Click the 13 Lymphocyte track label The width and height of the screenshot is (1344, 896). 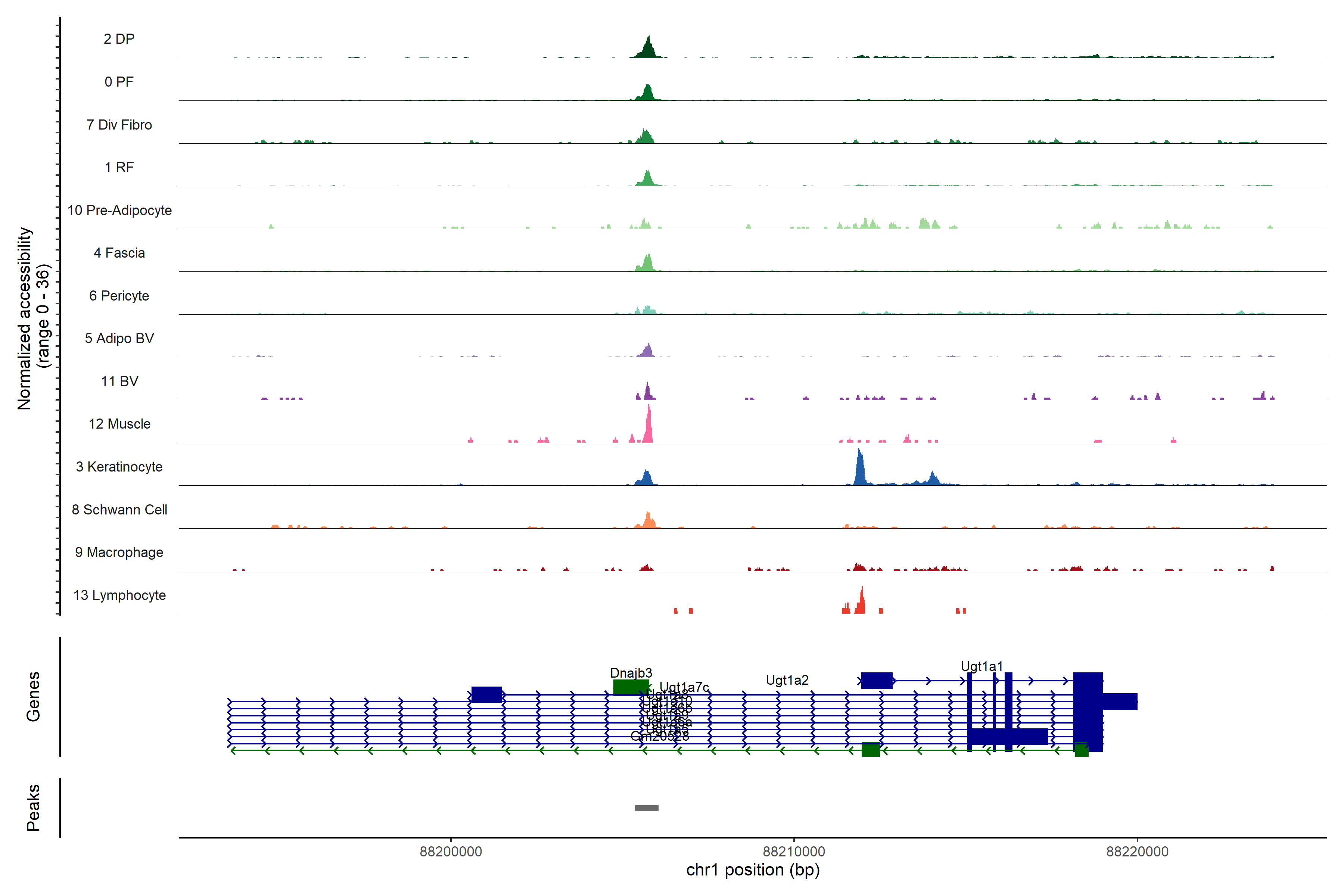pos(119,595)
